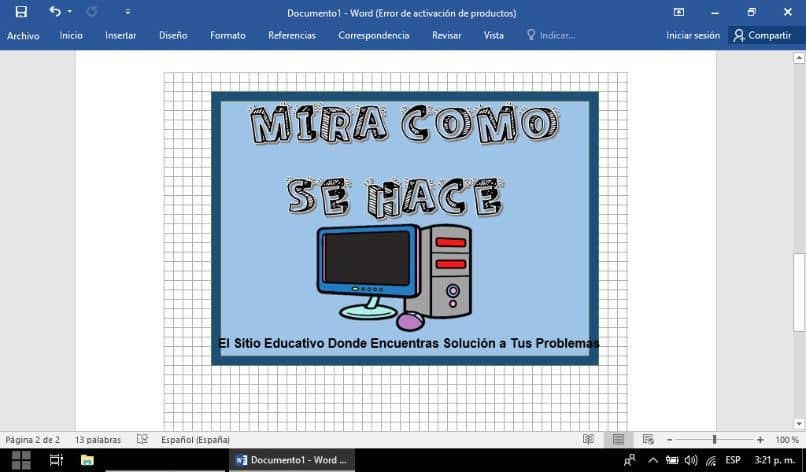
Task: Click the vertical scrollbar down arrow
Action: [x=799, y=425]
